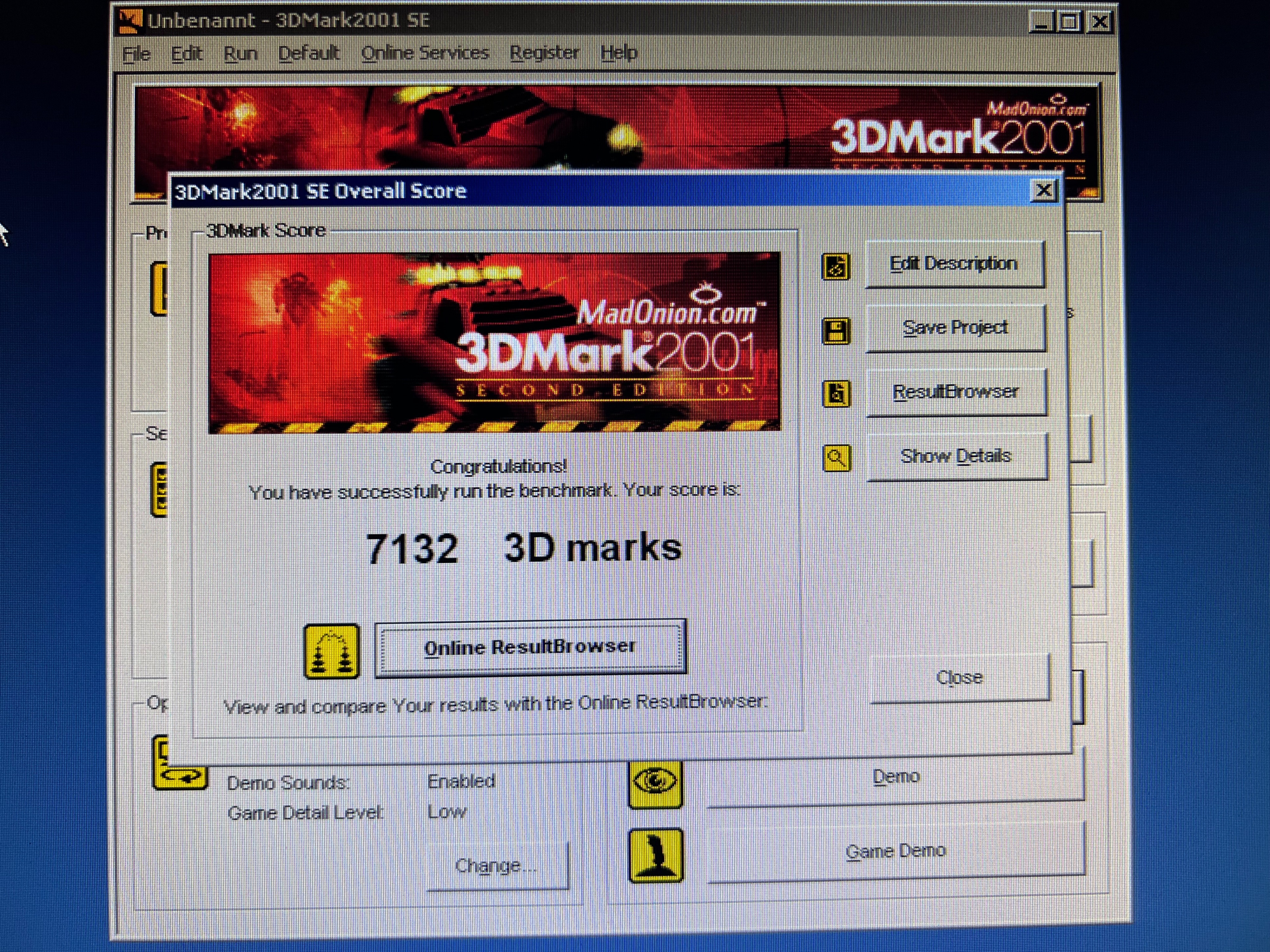This screenshot has width=1270, height=952.
Task: Open the File menu
Action: click(137, 54)
